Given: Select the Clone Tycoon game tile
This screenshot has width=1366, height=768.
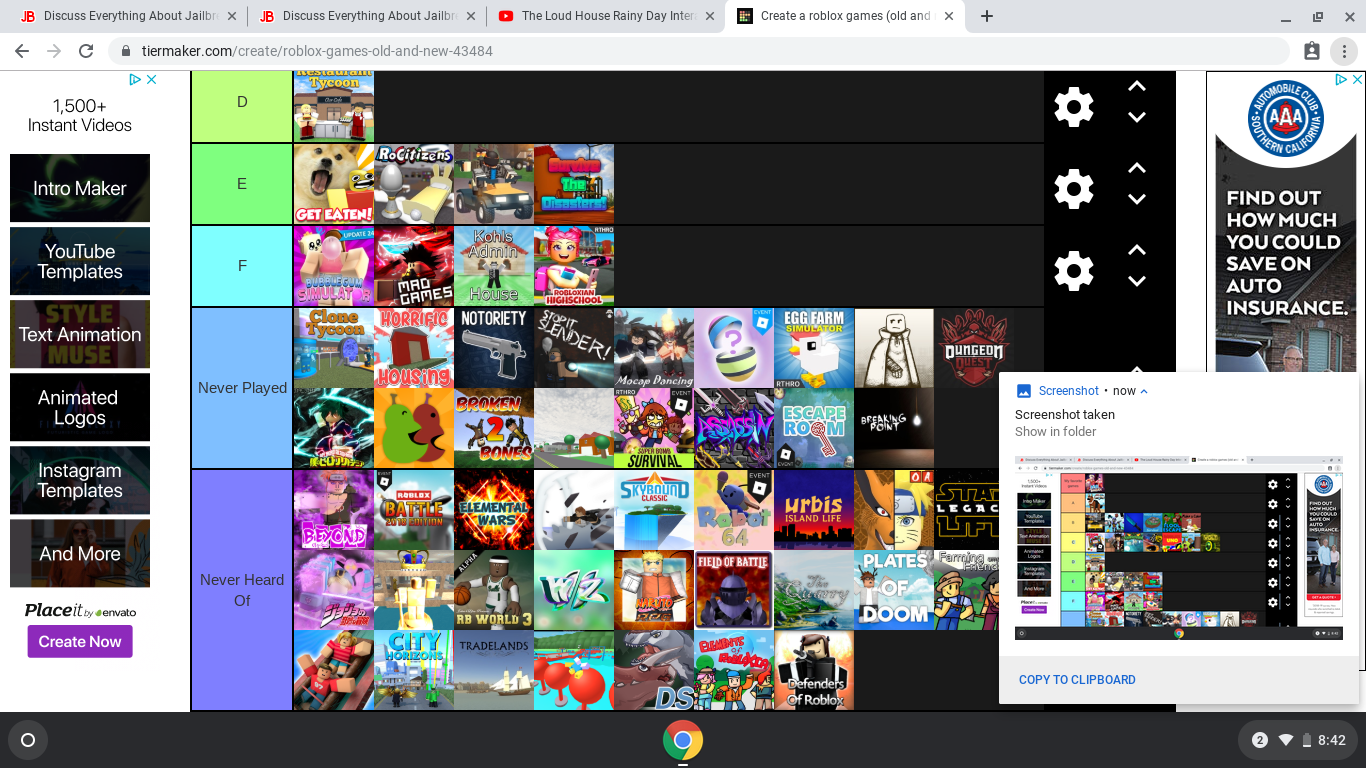Looking at the screenshot, I should 334,348.
